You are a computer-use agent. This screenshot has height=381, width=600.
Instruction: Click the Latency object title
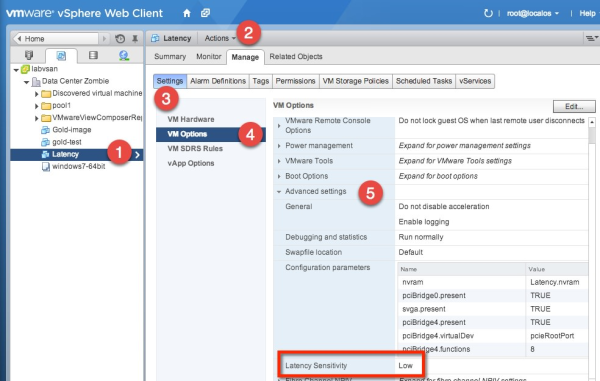pyautogui.click(x=176, y=38)
